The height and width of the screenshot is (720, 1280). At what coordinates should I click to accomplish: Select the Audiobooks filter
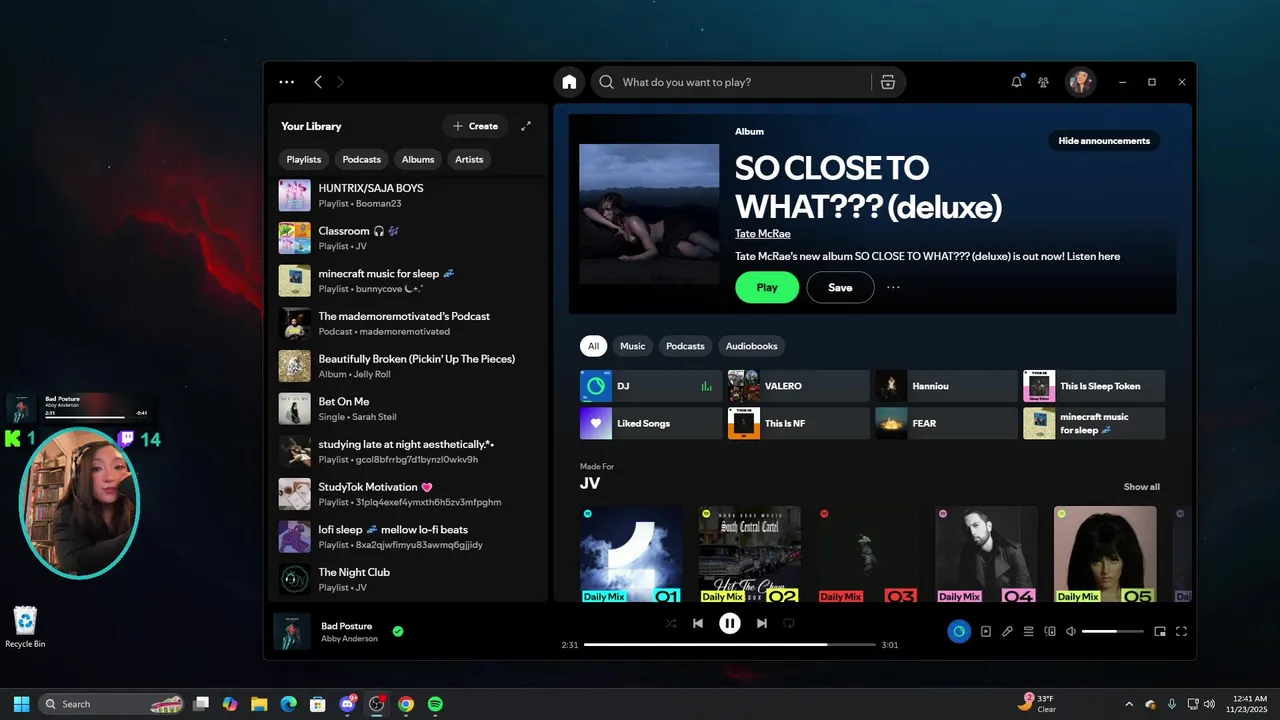tap(751, 346)
